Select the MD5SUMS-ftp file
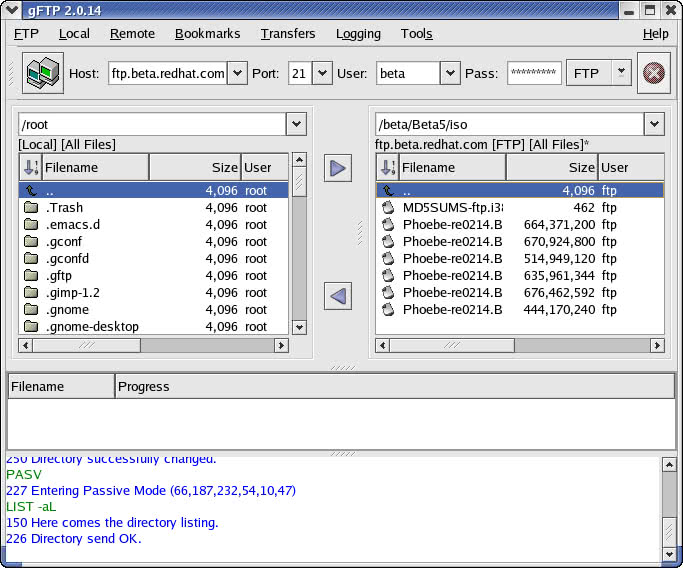 tap(520, 207)
